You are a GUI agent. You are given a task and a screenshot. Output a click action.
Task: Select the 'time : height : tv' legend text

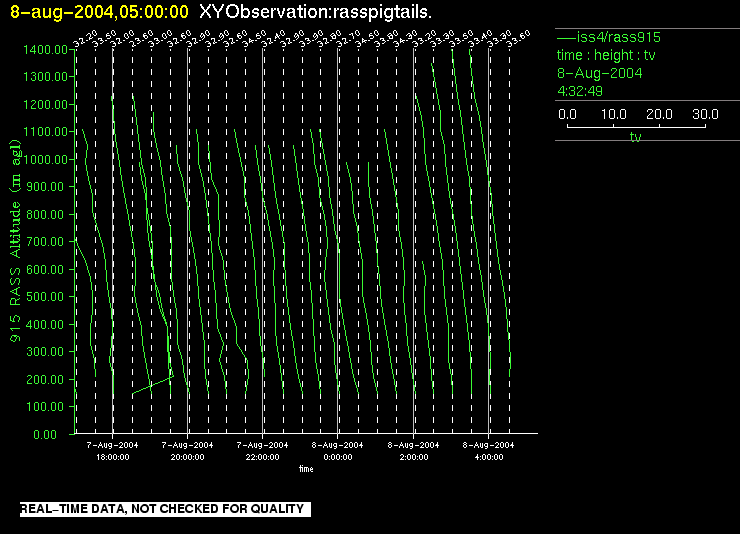point(607,55)
